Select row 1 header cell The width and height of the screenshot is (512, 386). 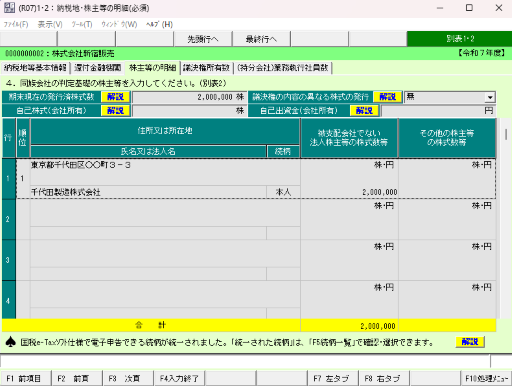(x=8, y=179)
